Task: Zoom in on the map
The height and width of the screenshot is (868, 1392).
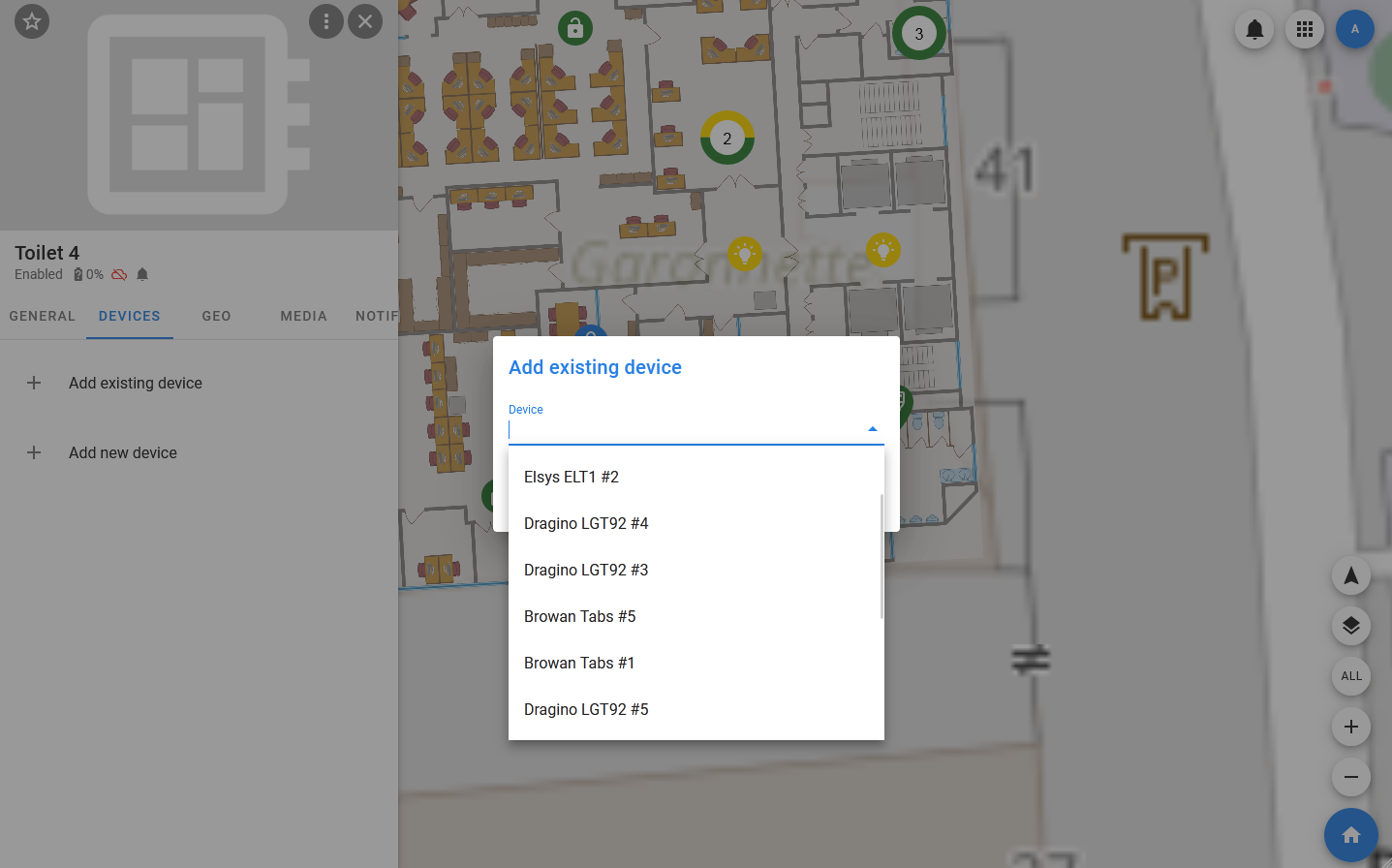Action: (1350, 727)
